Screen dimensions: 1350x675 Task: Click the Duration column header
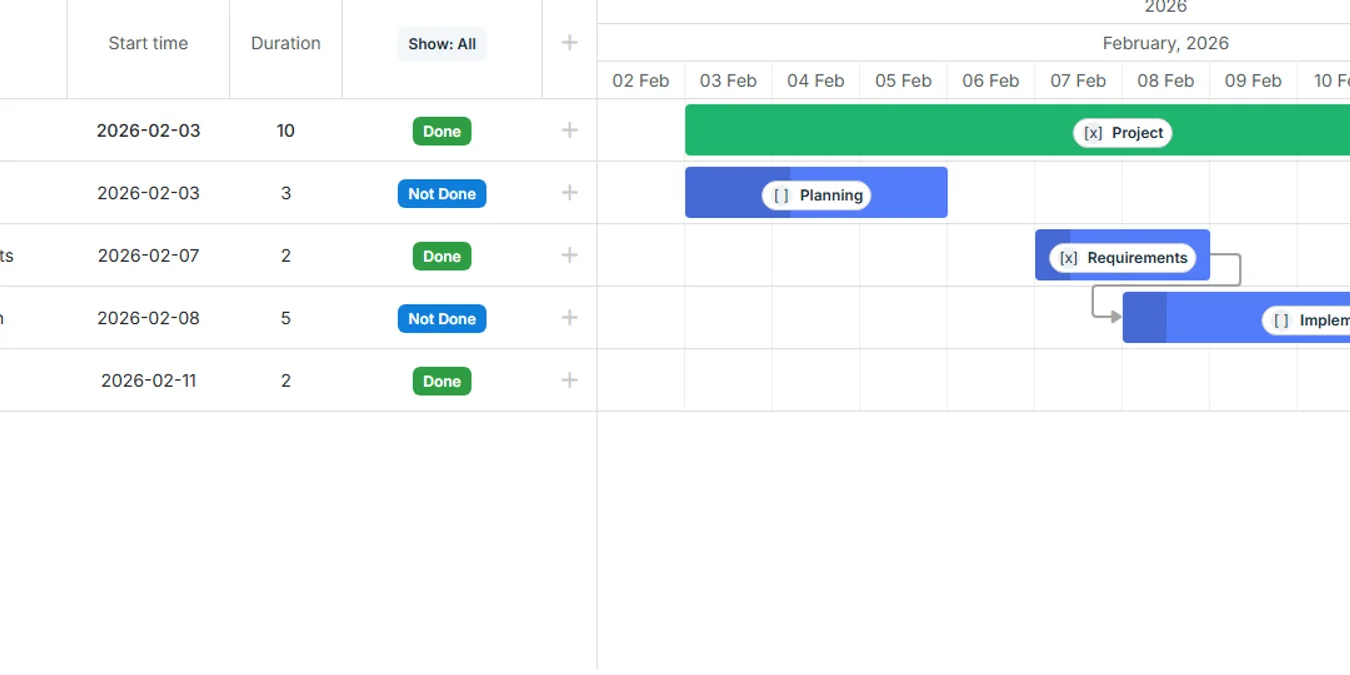[x=286, y=43]
